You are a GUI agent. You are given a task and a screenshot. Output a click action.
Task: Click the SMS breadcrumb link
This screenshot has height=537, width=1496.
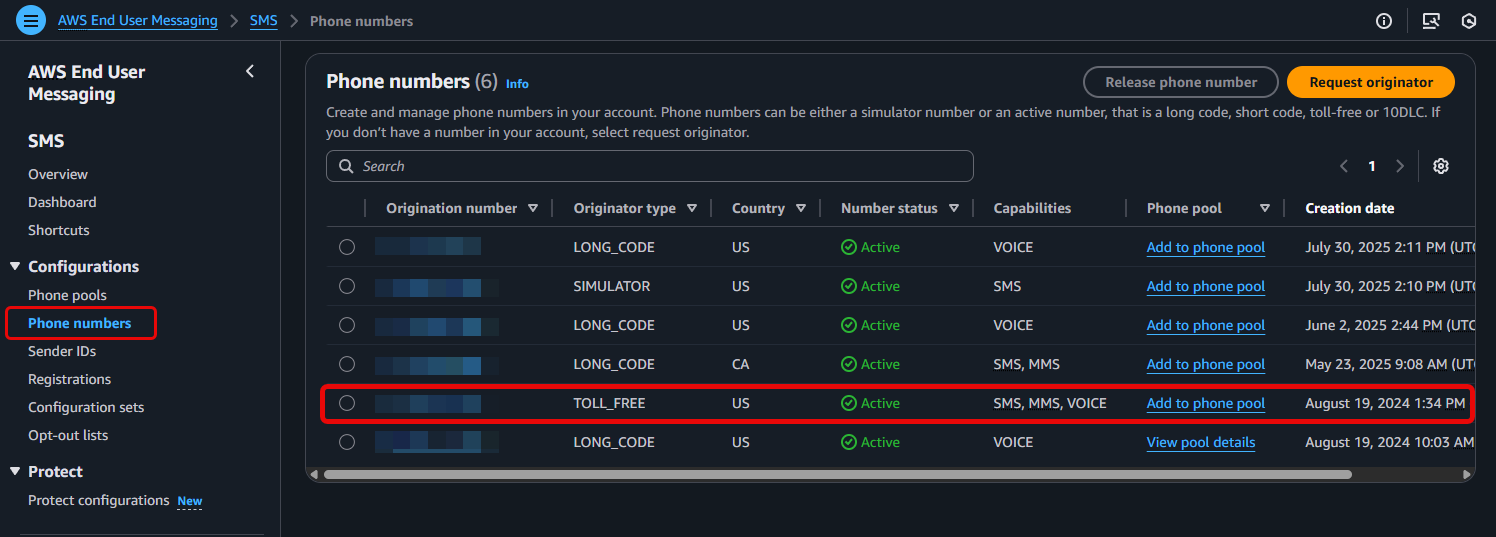[264, 21]
